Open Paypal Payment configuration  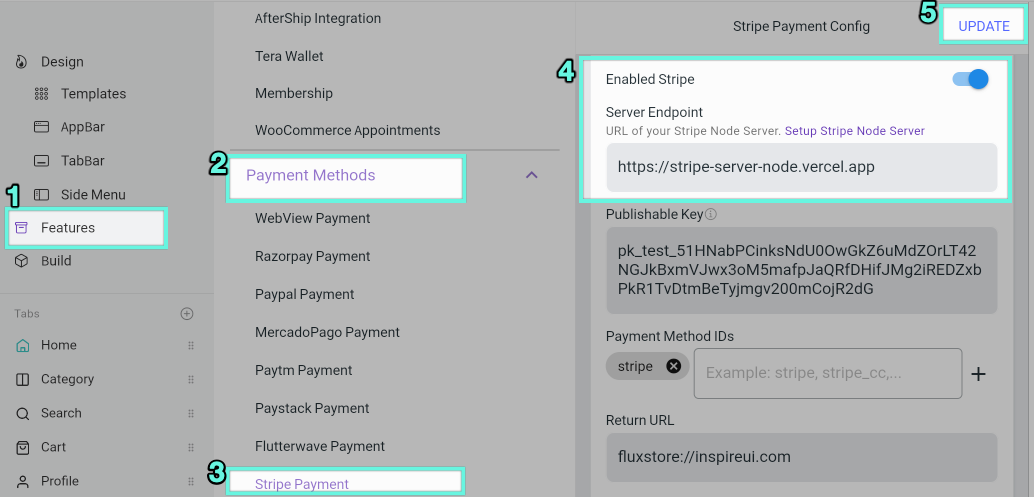[x=305, y=294]
